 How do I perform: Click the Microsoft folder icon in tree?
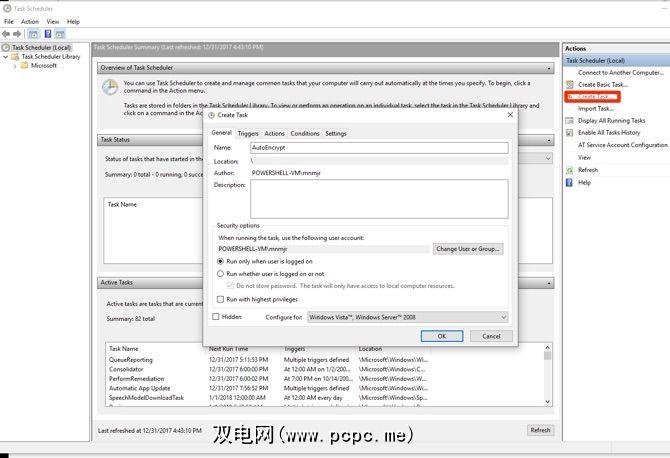click(24, 65)
